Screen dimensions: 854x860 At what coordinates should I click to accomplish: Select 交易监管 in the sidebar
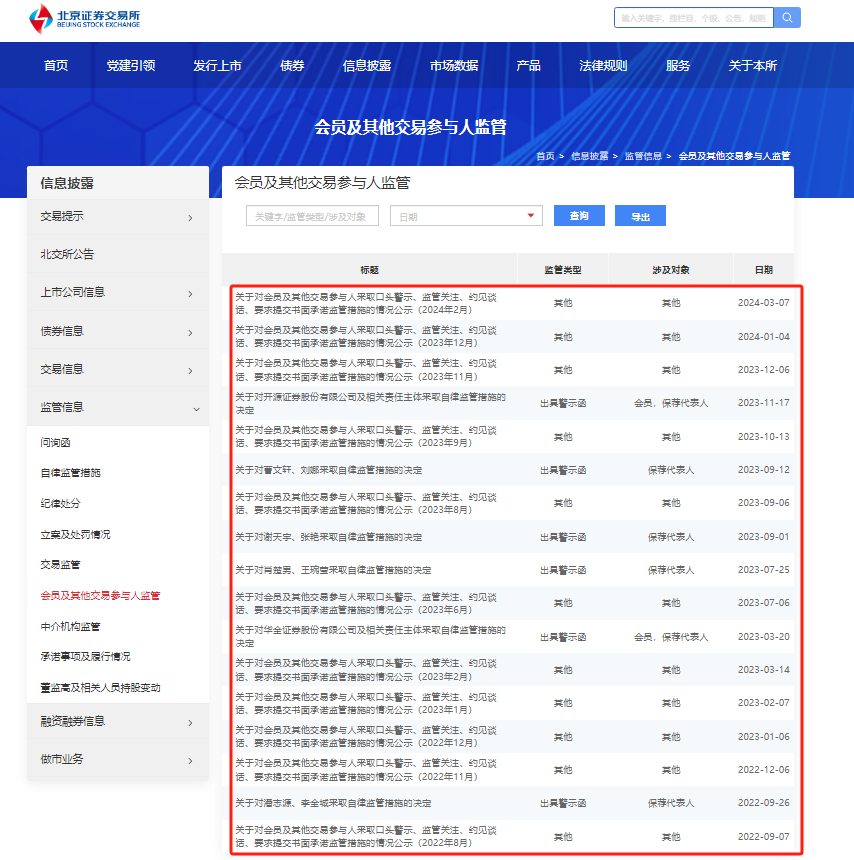pyautogui.click(x=60, y=564)
